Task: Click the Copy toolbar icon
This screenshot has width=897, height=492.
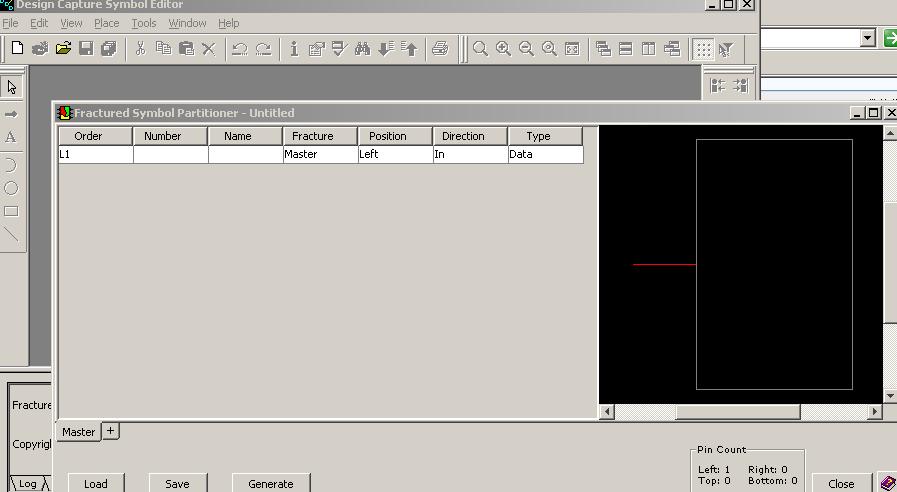Action: click(x=164, y=49)
